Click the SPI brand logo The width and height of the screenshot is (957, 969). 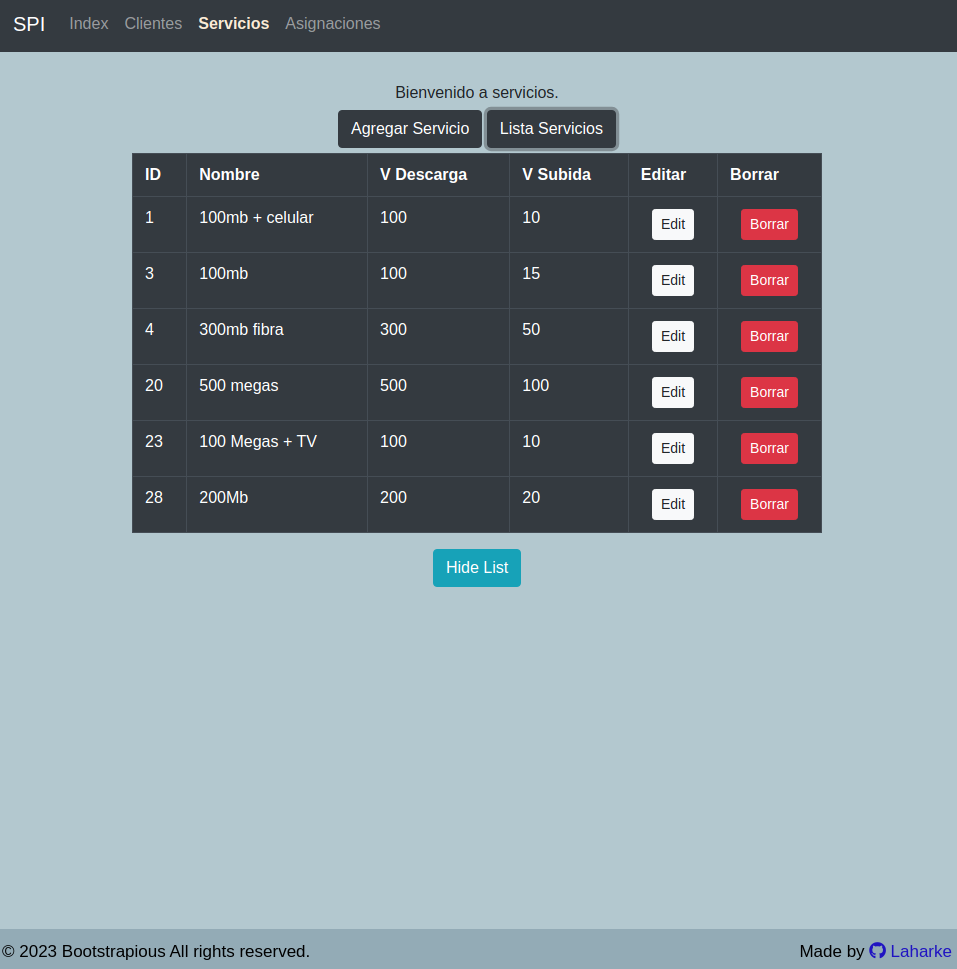pyautogui.click(x=29, y=24)
